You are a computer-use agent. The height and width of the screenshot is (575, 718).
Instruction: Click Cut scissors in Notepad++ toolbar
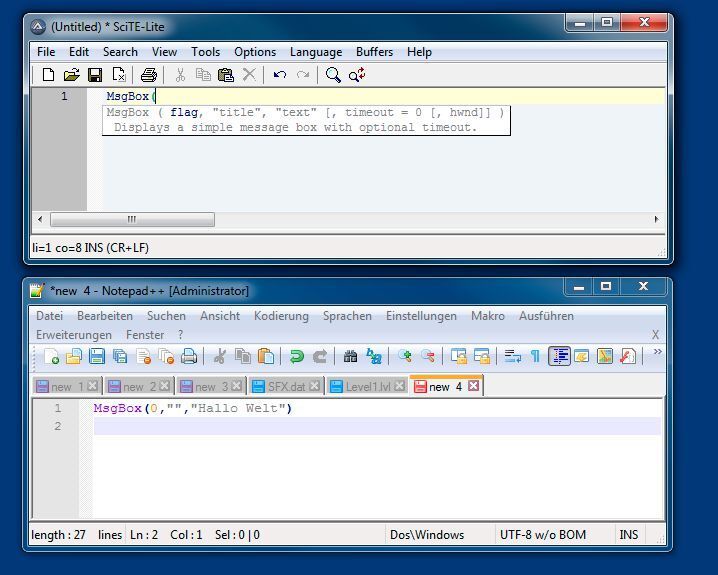(x=220, y=356)
